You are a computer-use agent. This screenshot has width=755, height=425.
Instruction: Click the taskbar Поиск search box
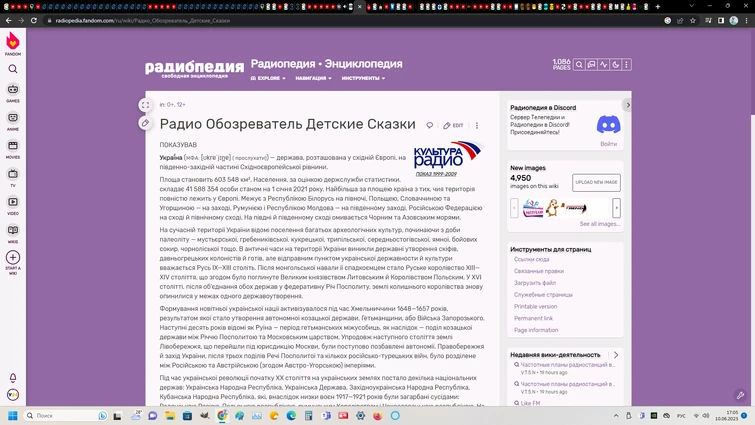pyautogui.click(x=66, y=415)
